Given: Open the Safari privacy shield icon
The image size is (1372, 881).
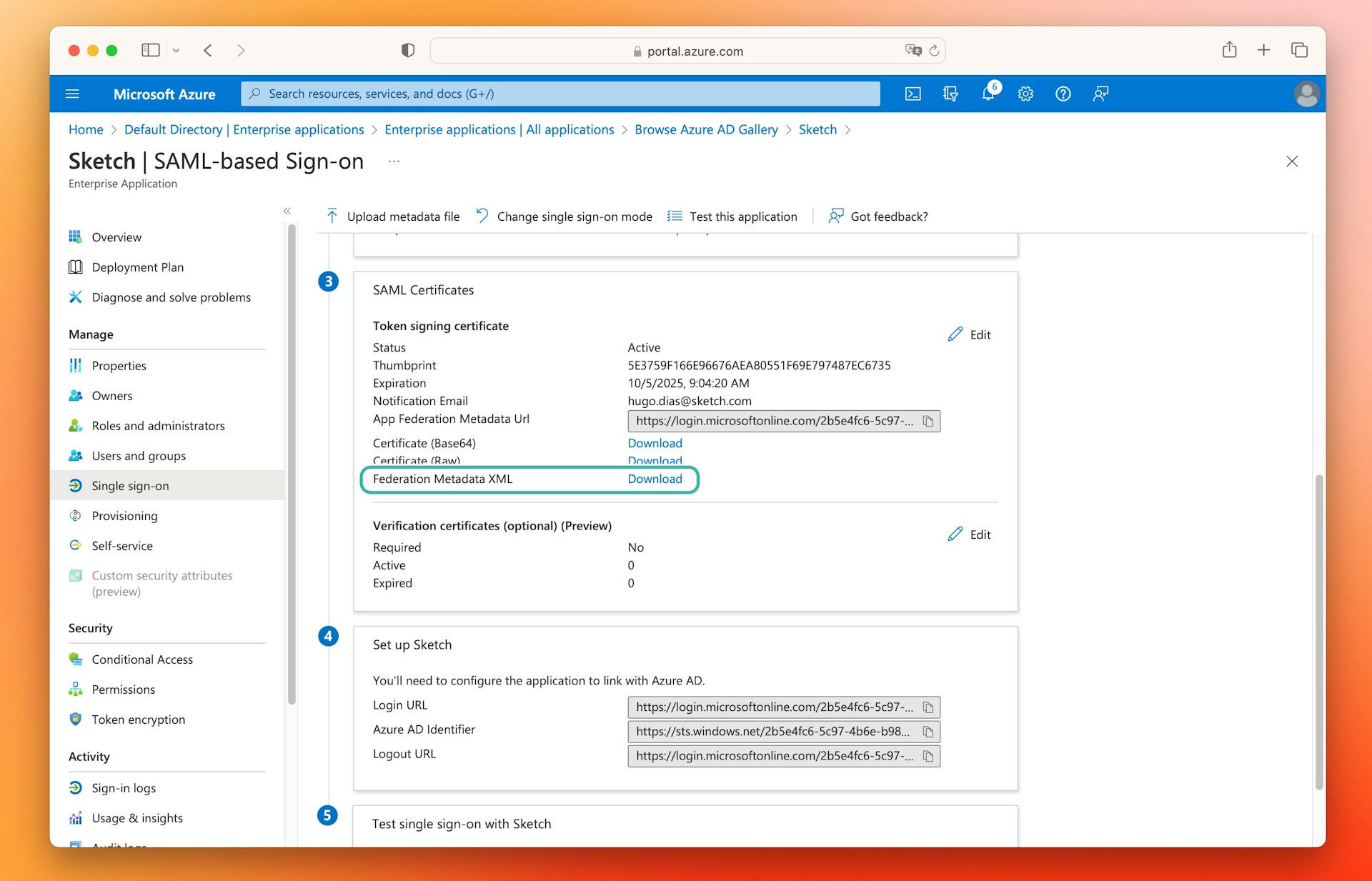Looking at the screenshot, I should [x=408, y=50].
